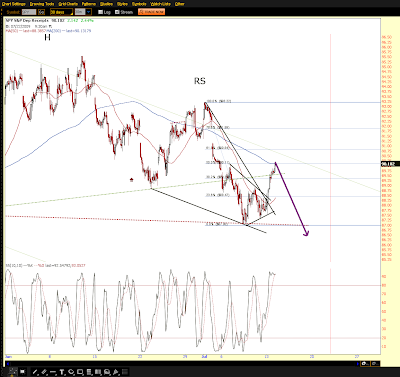The image size is (400, 377).
Task: Open the Patterns menu
Action: pos(89,4)
